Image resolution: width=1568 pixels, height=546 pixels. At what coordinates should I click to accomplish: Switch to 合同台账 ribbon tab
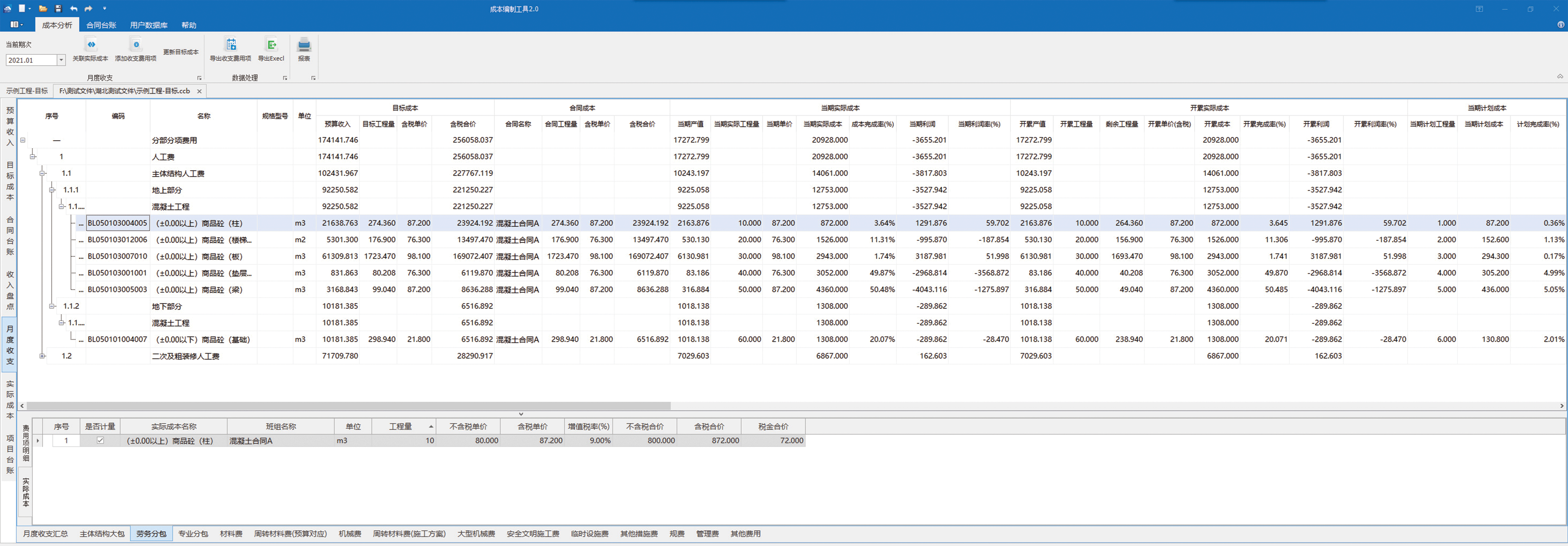click(x=101, y=25)
